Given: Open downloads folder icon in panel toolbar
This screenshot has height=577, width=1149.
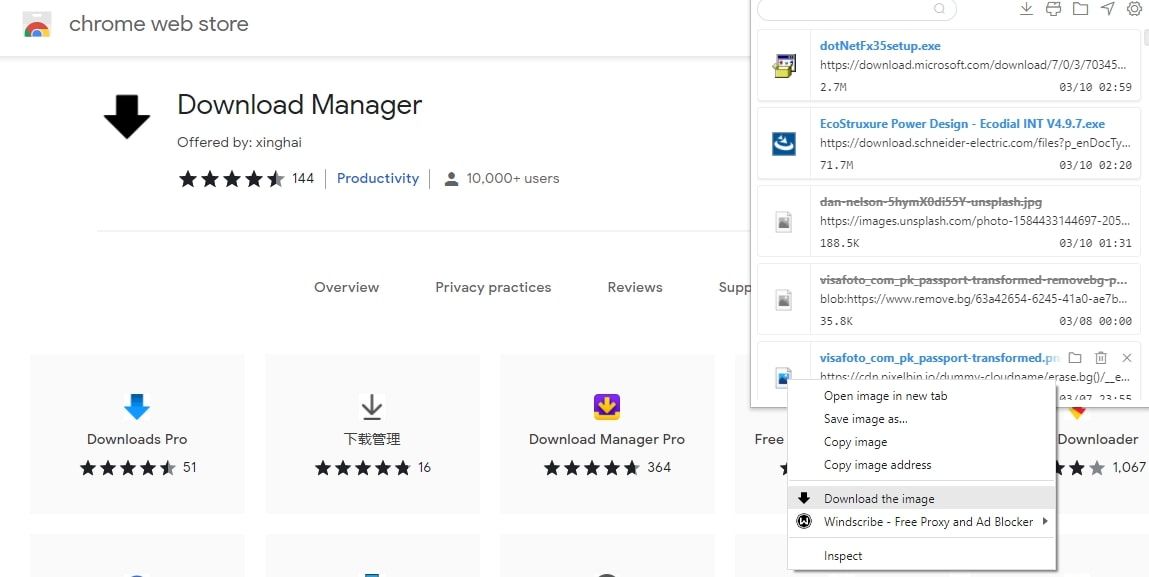Looking at the screenshot, I should click(x=1080, y=9).
